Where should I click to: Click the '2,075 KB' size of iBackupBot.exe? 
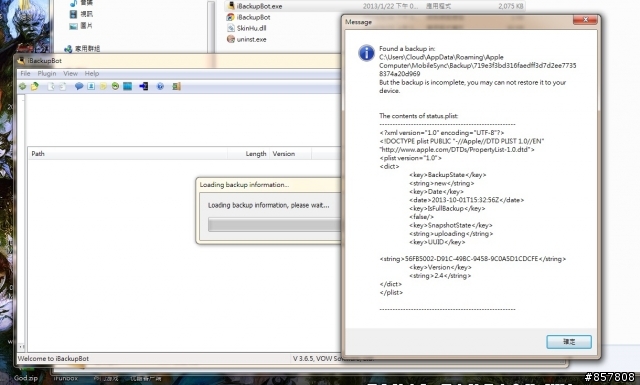click(510, 6)
